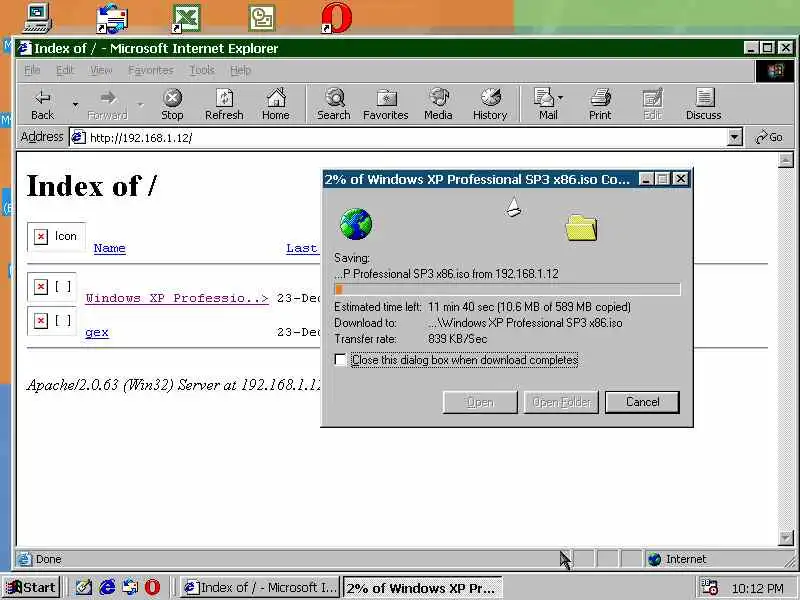Open the Outlook Express desktop shortcut
Screen dimensions: 800x600
coord(112,18)
